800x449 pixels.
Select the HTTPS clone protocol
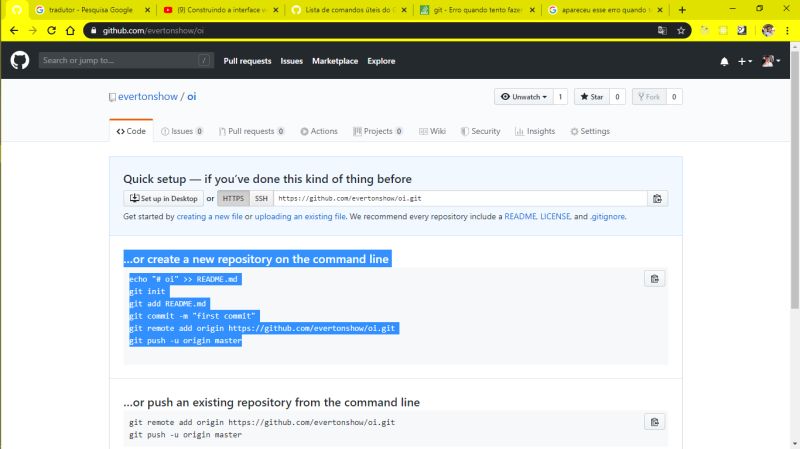(233, 198)
